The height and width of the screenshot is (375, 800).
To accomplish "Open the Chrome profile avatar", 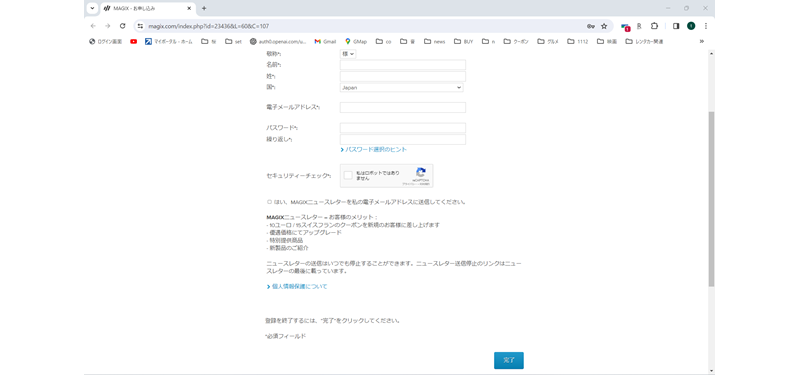I will click(691, 26).
